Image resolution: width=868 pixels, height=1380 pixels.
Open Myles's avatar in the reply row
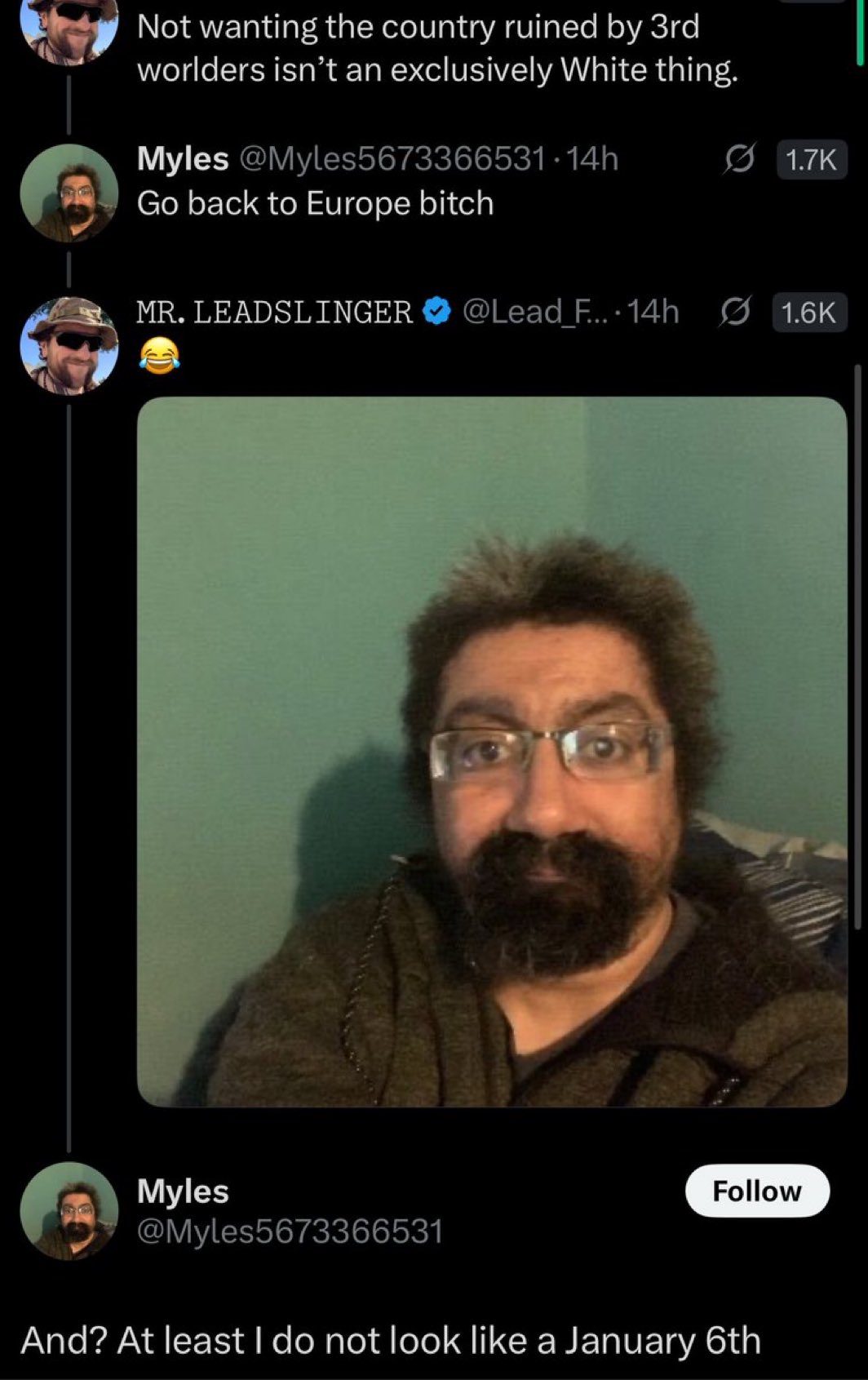click(x=69, y=193)
